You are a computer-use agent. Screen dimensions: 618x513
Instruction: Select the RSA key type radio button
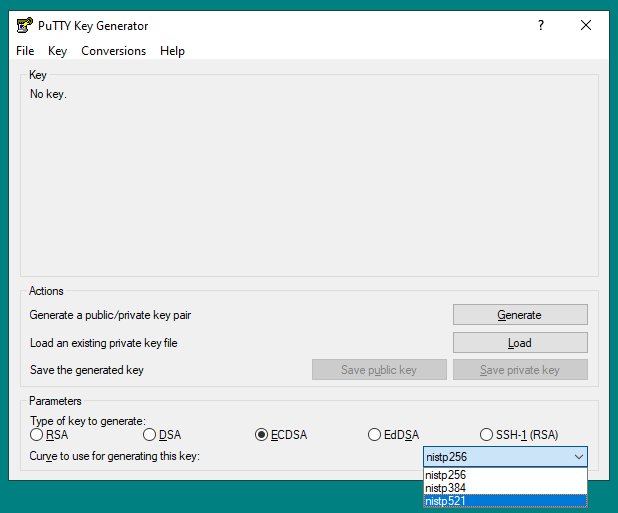[x=37, y=435]
